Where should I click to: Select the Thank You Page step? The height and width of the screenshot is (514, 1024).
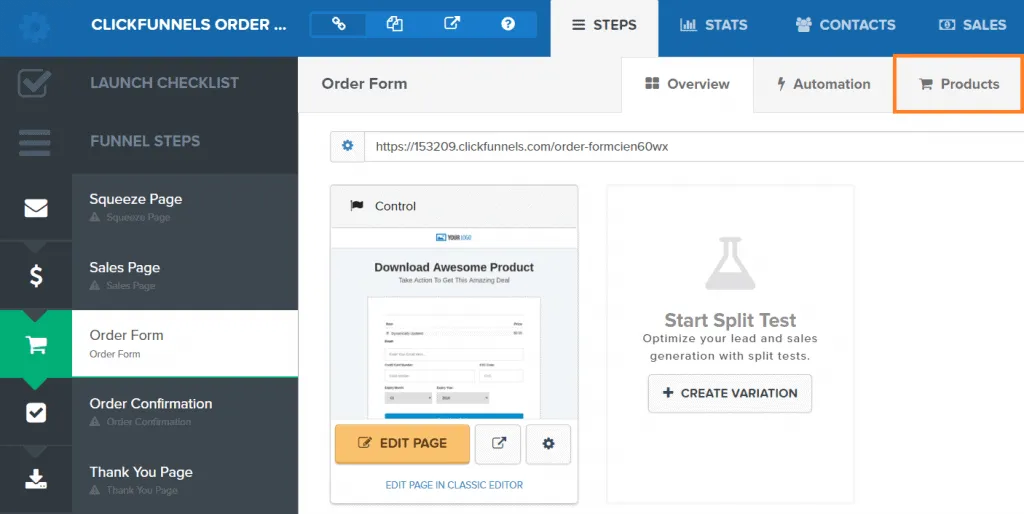tap(185, 480)
